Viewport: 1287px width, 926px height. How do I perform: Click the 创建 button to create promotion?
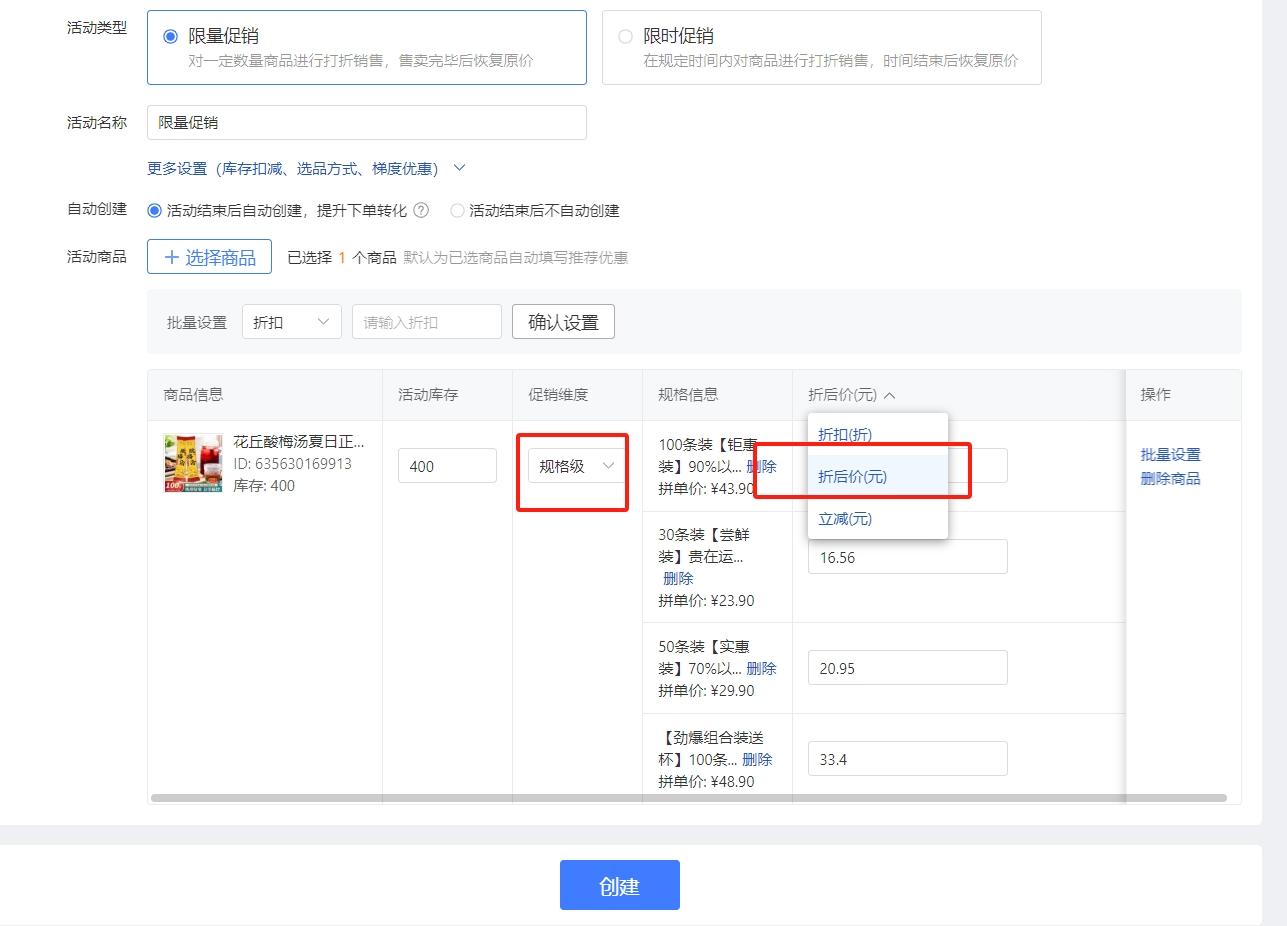[619, 884]
